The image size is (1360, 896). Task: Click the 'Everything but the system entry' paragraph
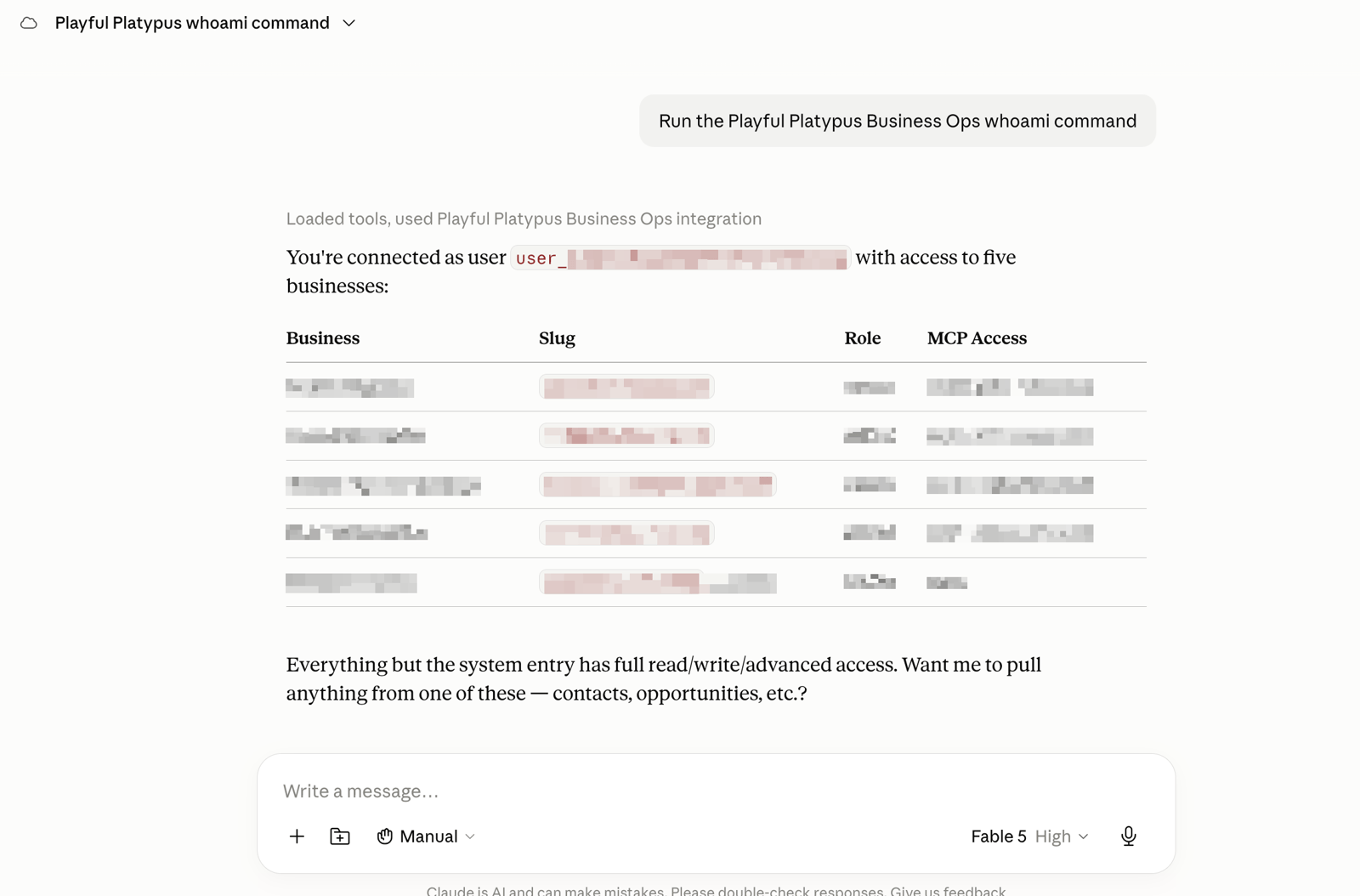pyautogui.click(x=664, y=678)
